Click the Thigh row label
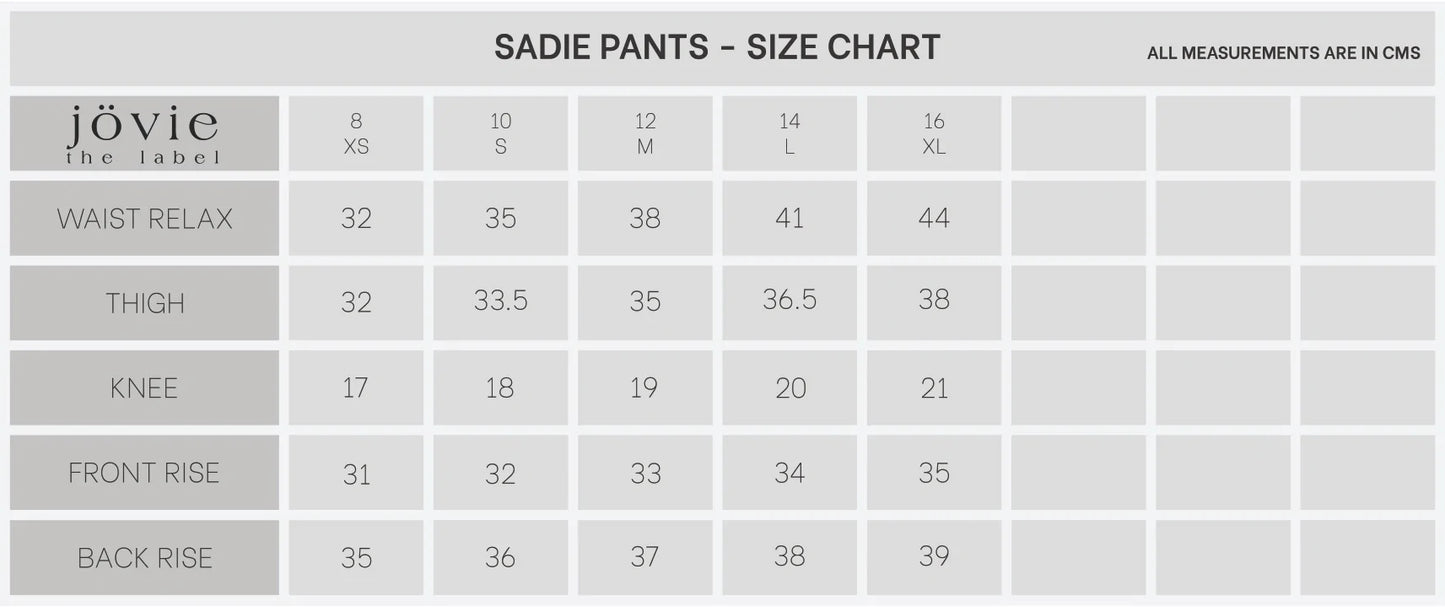This screenshot has width=1445, height=607. pos(144,303)
